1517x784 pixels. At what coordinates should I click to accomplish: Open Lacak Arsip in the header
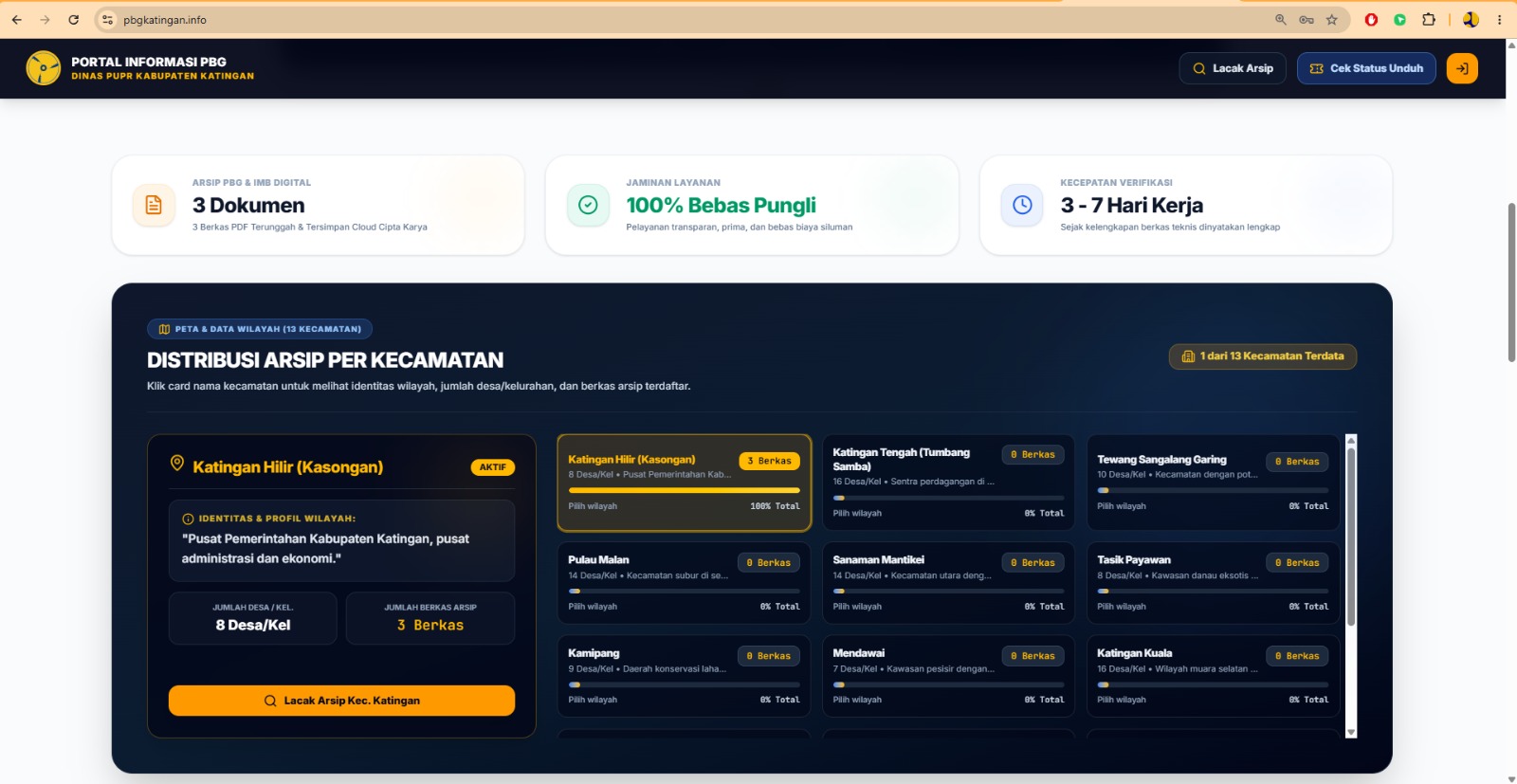[x=1233, y=68]
